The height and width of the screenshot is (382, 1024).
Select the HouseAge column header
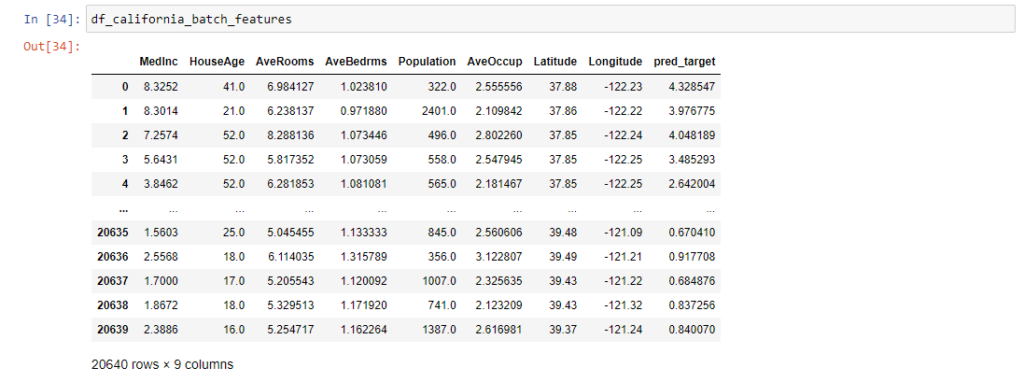pos(217,61)
